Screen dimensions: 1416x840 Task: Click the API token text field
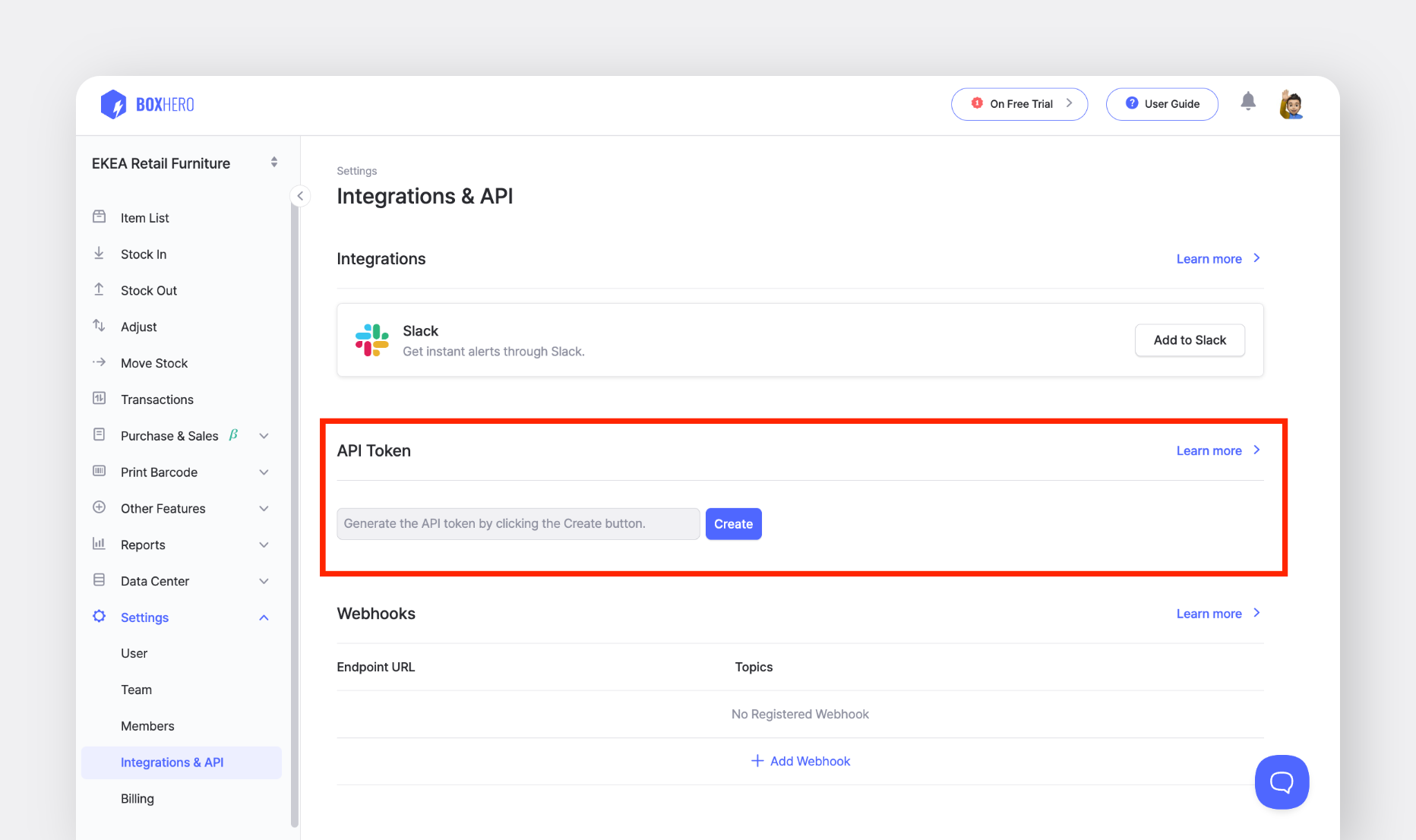click(517, 523)
